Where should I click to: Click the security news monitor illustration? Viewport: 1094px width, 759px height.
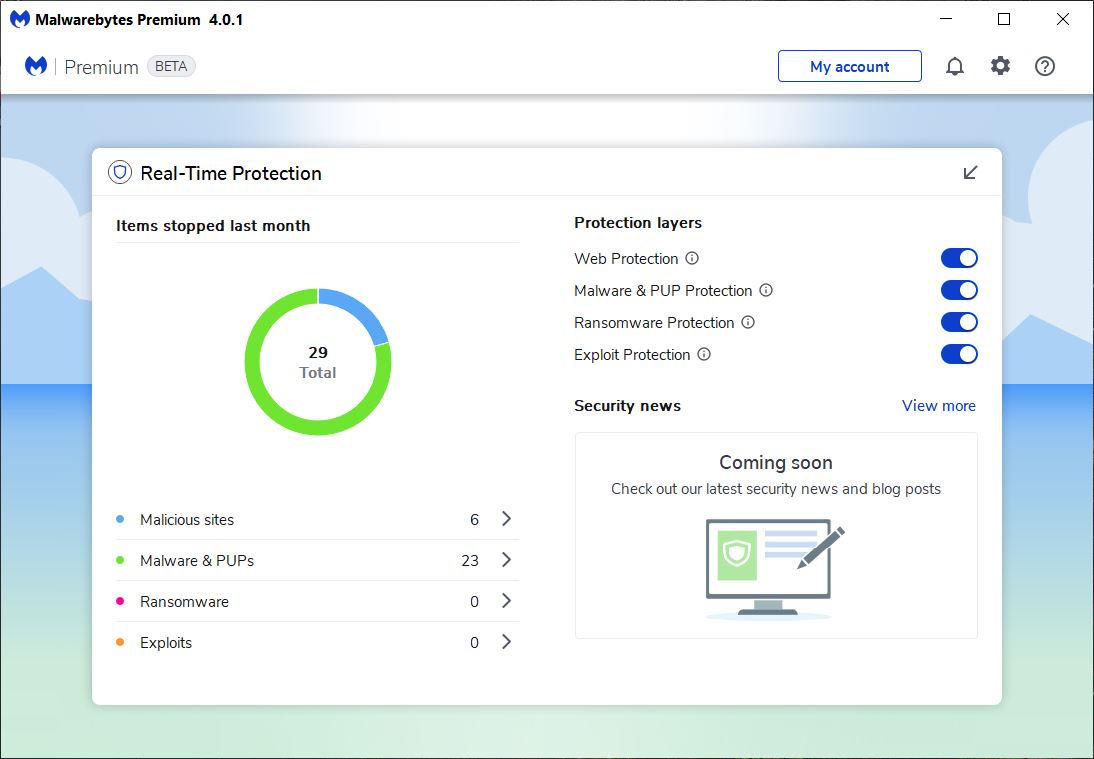tap(775, 569)
